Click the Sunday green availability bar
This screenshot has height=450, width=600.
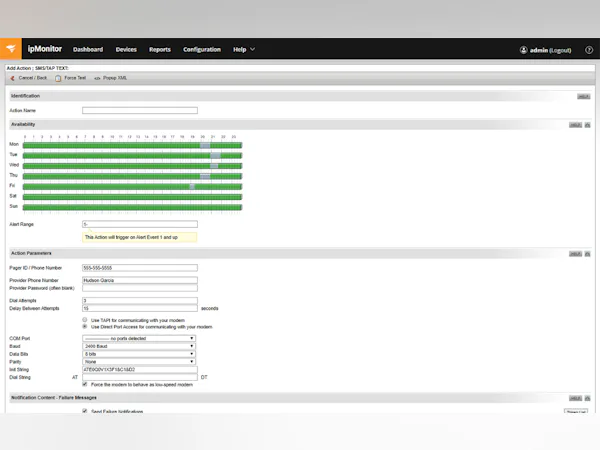point(132,207)
